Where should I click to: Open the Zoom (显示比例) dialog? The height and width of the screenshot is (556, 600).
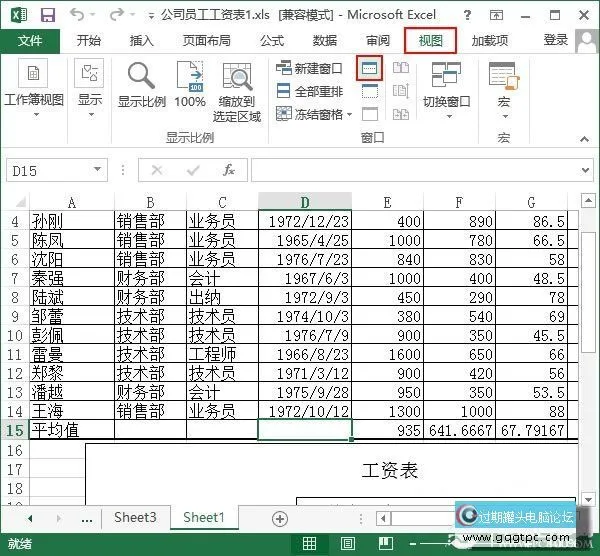click(142, 85)
